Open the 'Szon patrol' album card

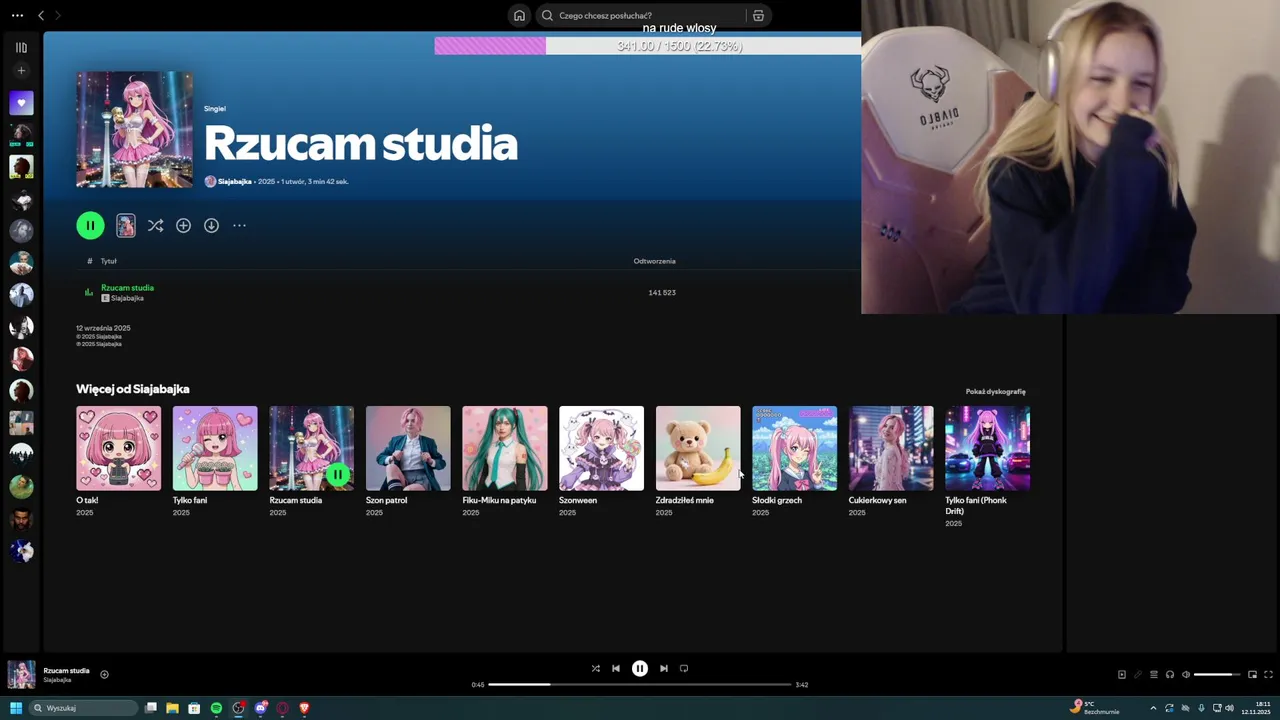(408, 460)
